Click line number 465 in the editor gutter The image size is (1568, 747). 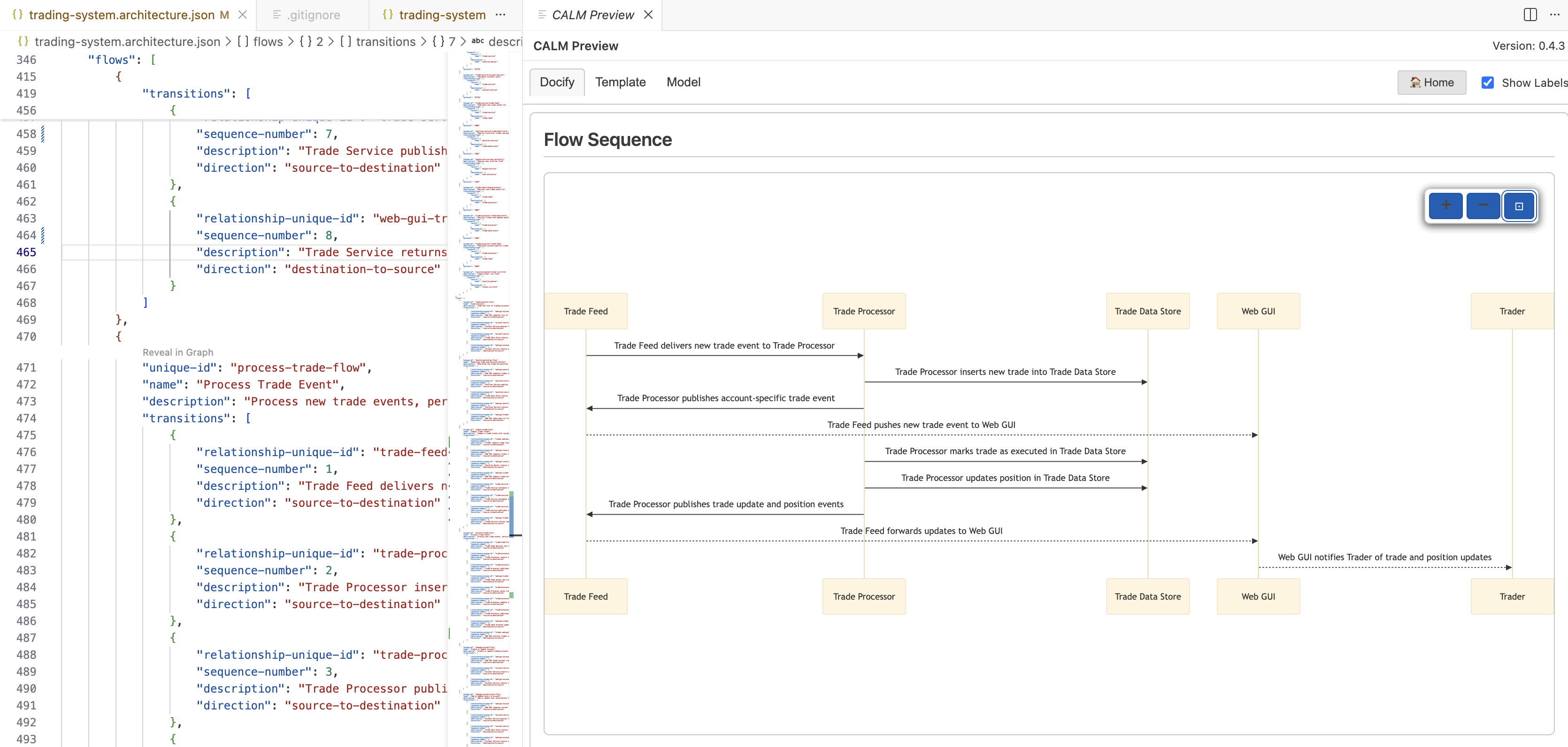point(26,252)
